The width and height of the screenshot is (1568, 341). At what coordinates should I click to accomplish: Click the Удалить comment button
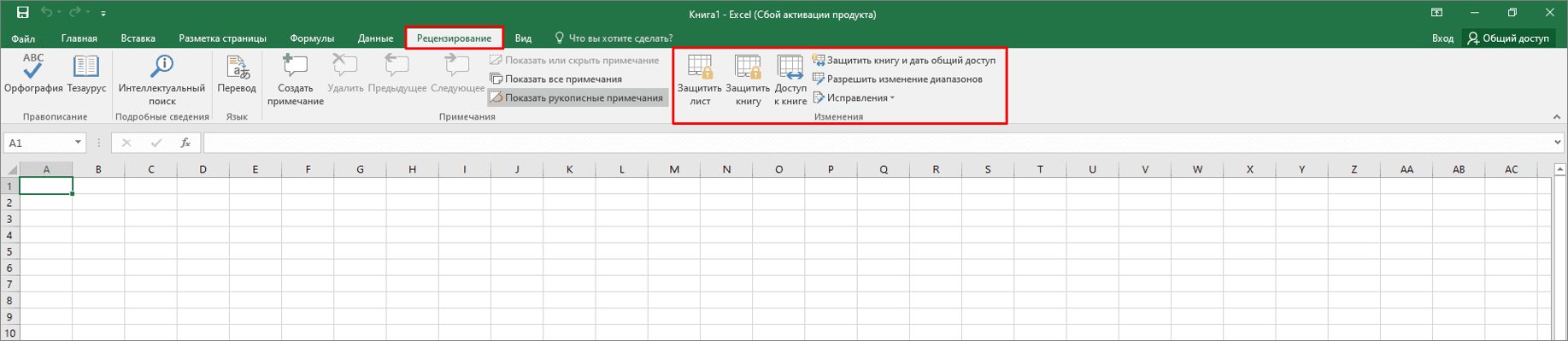(345, 74)
